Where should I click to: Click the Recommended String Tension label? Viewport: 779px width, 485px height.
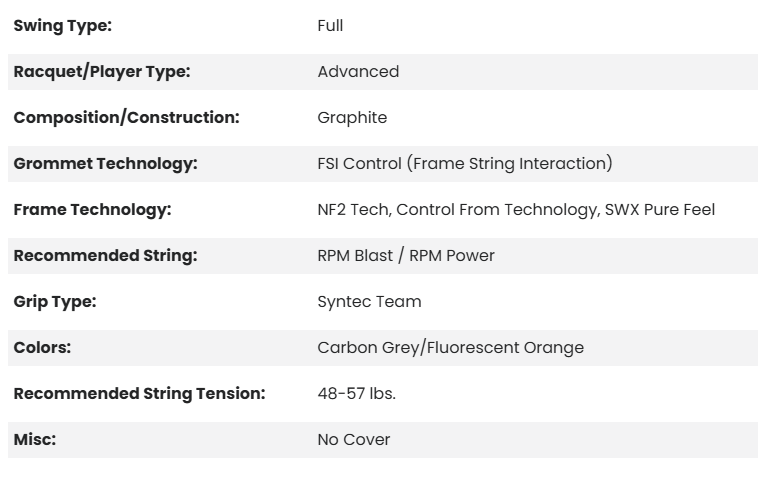pyautogui.click(x=139, y=394)
